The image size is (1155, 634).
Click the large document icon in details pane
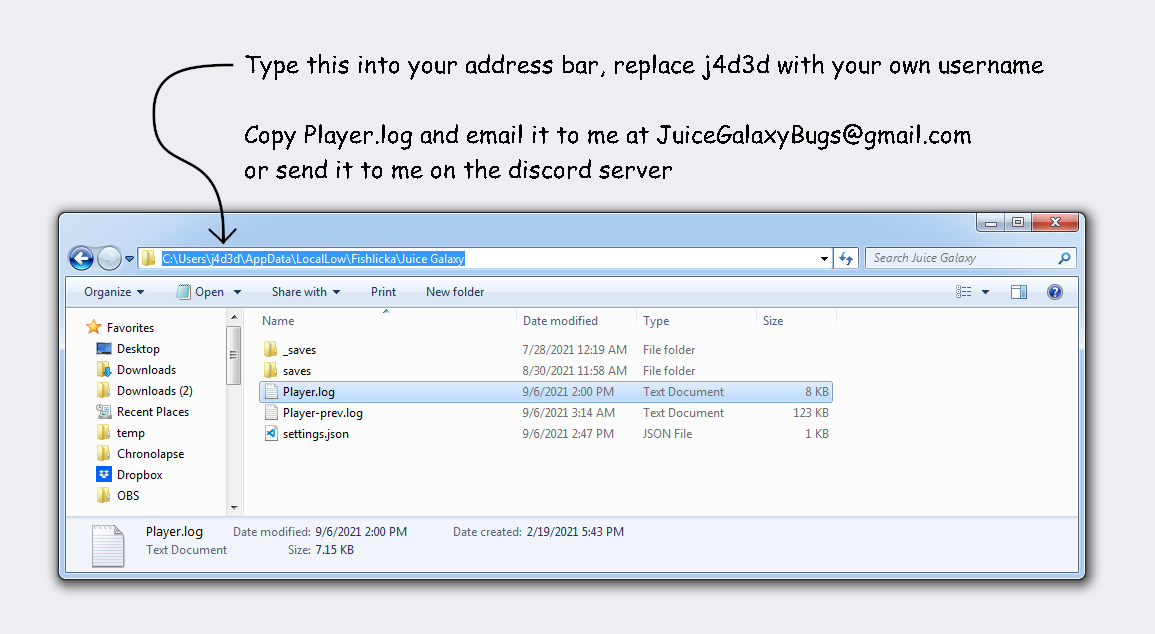click(108, 546)
